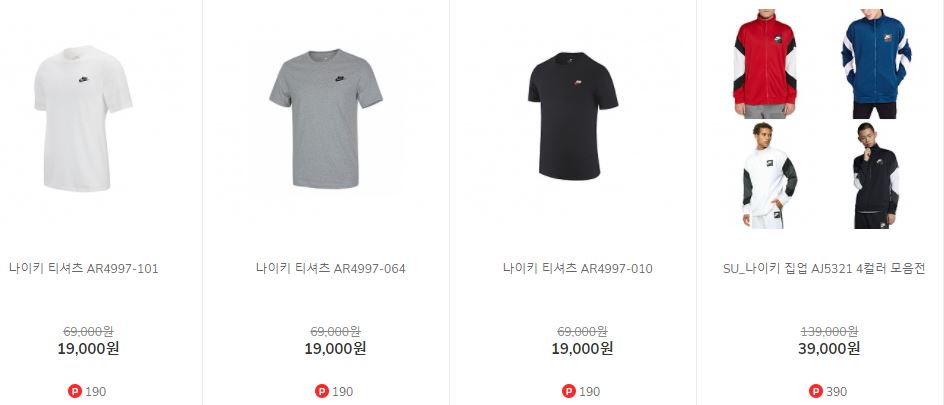Image resolution: width=944 pixels, height=405 pixels.
Task: Select the blue zip-up jacket photo
Action: [x=876, y=64]
